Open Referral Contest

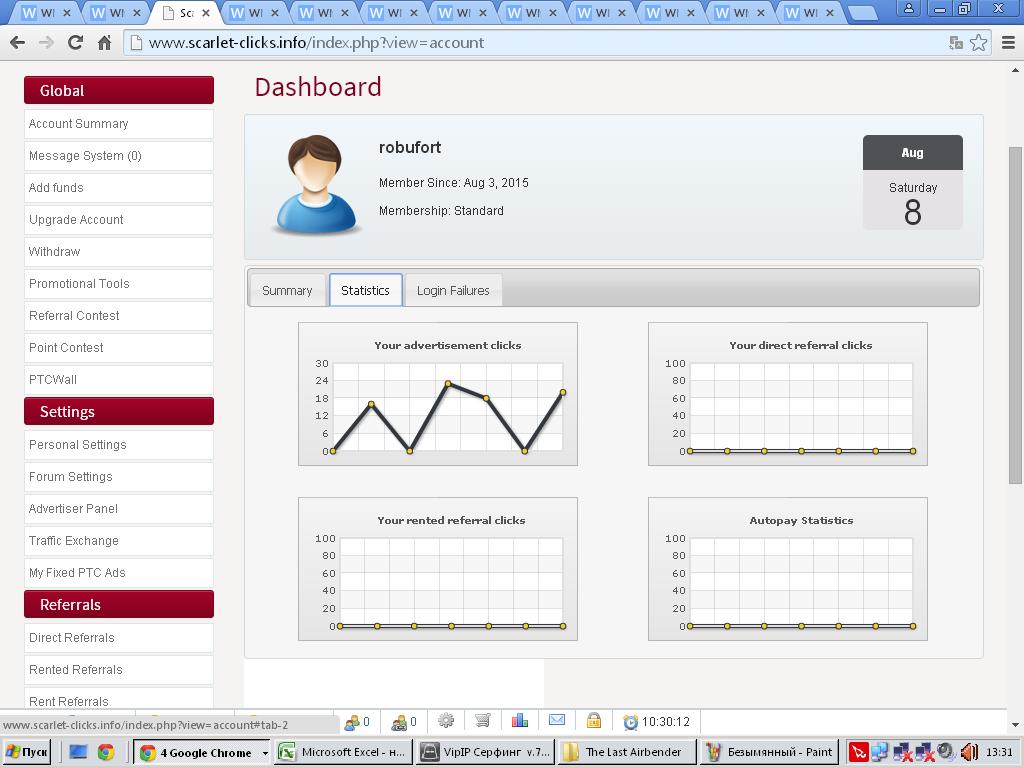119,316
